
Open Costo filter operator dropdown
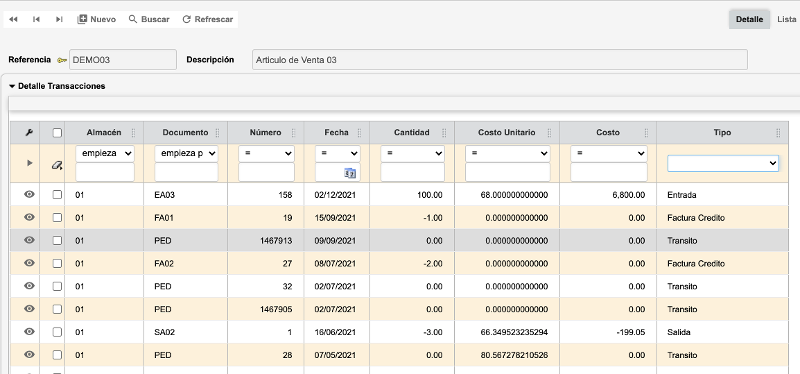coord(609,154)
